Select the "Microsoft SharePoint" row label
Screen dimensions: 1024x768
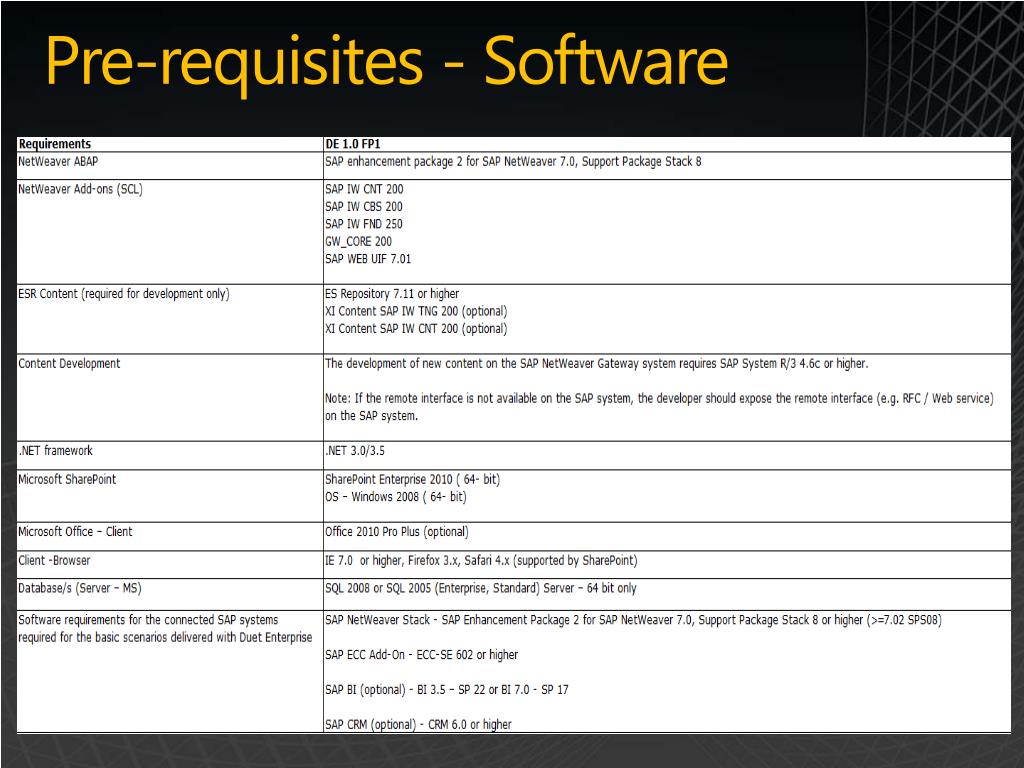click(67, 479)
